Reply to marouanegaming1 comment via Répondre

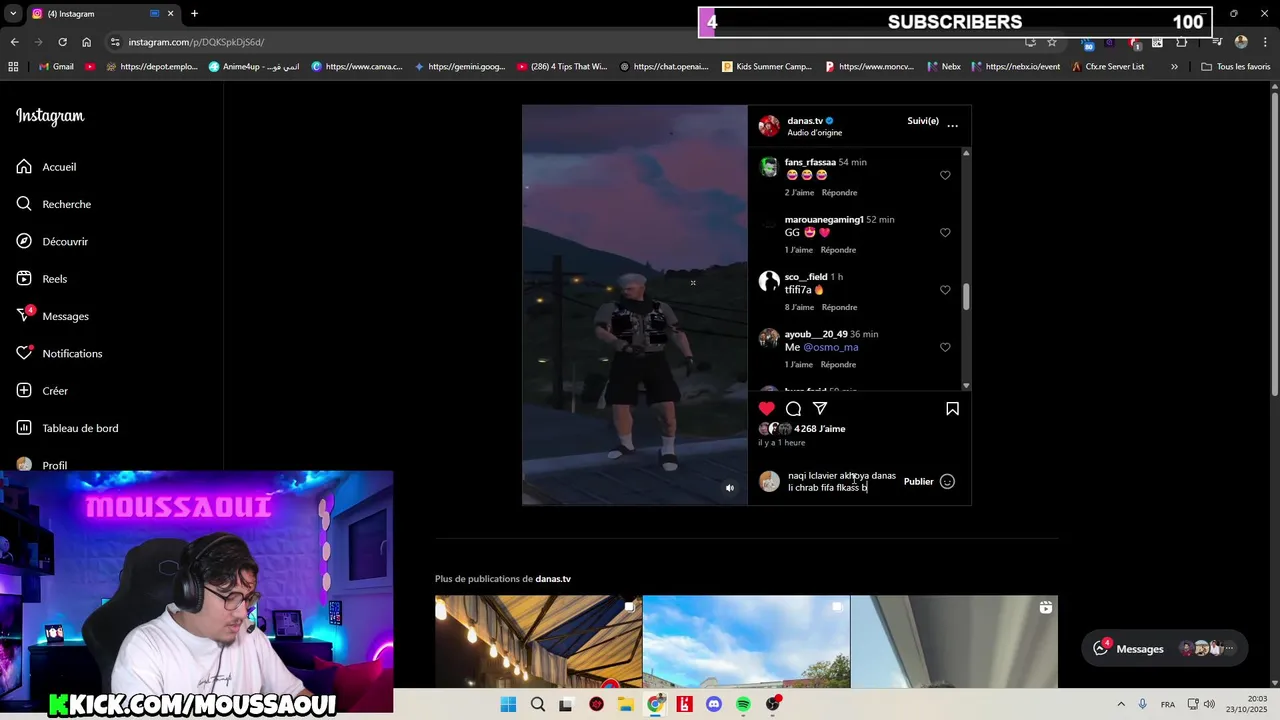point(838,250)
